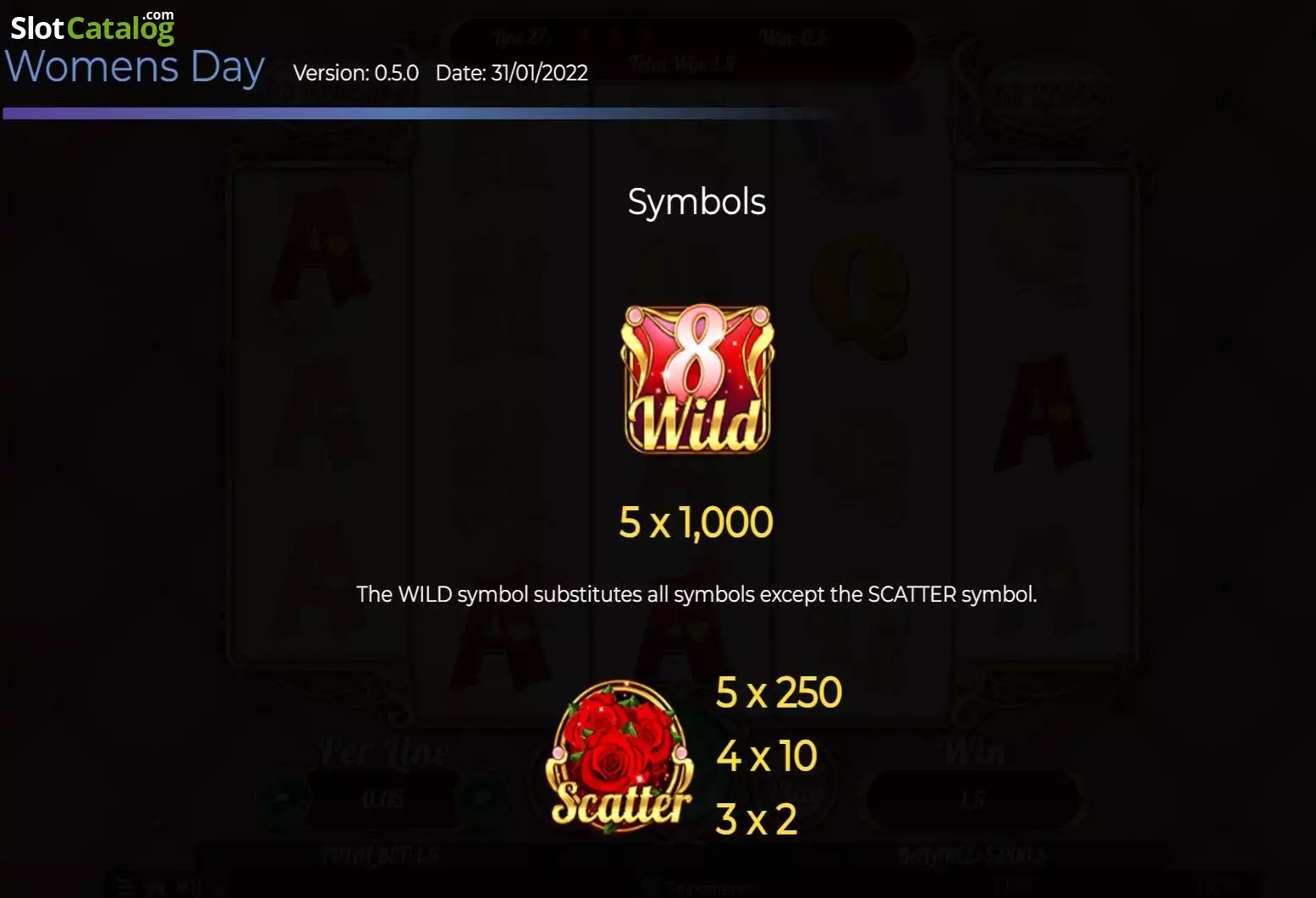Select the 5 x 1,000 wild payout

pos(696,522)
